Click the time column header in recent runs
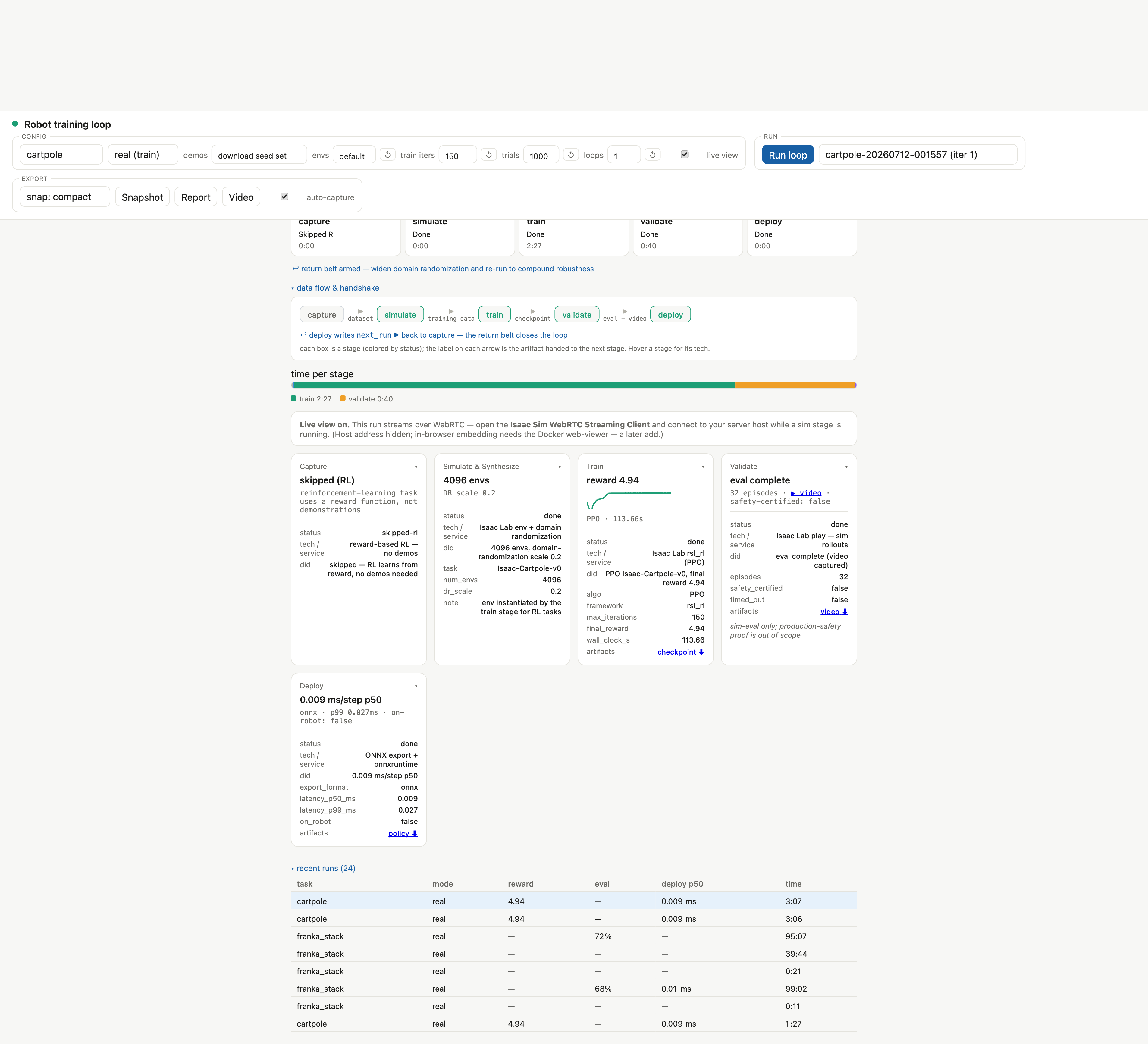This screenshot has width=1148, height=1044. tap(793, 884)
